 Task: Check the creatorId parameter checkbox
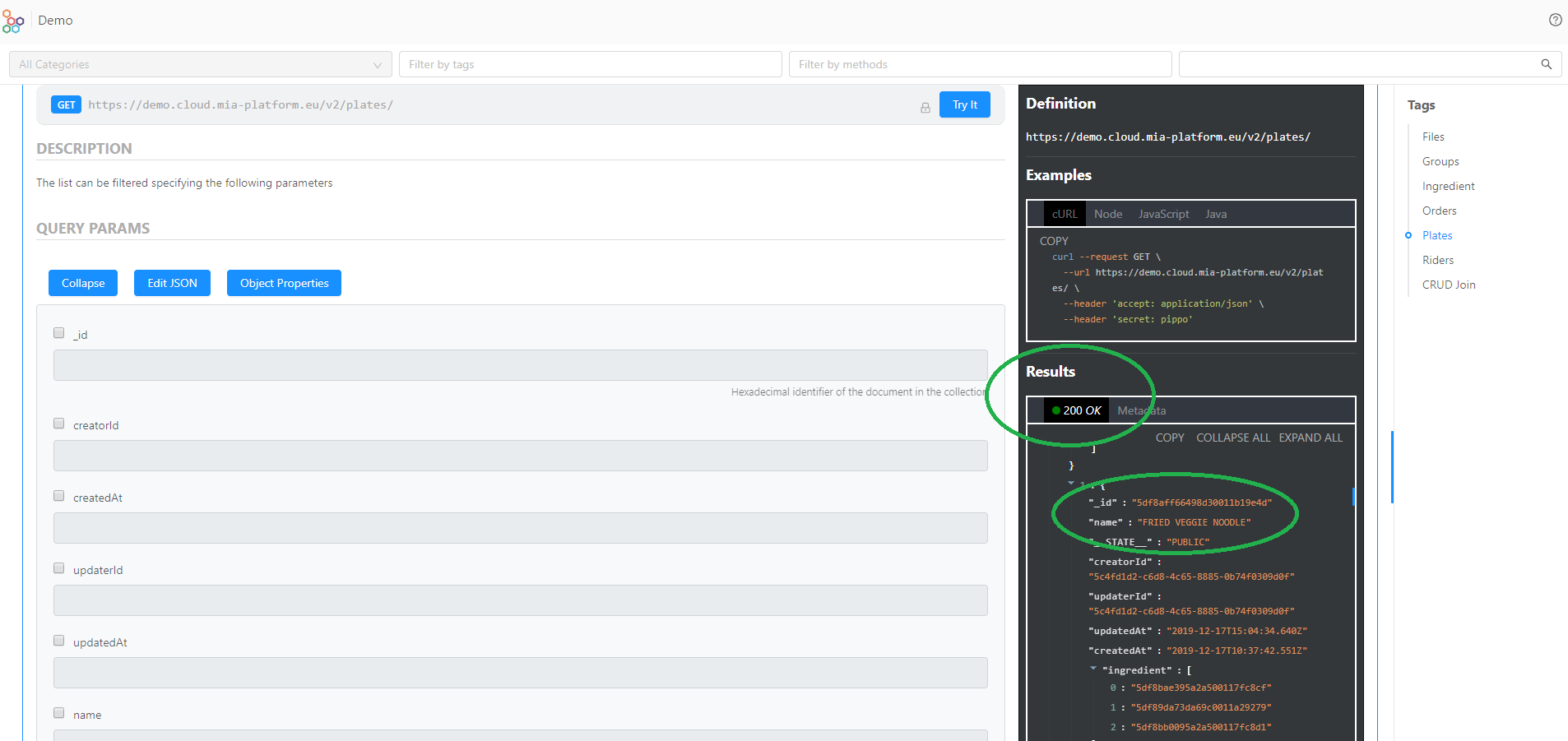[59, 424]
